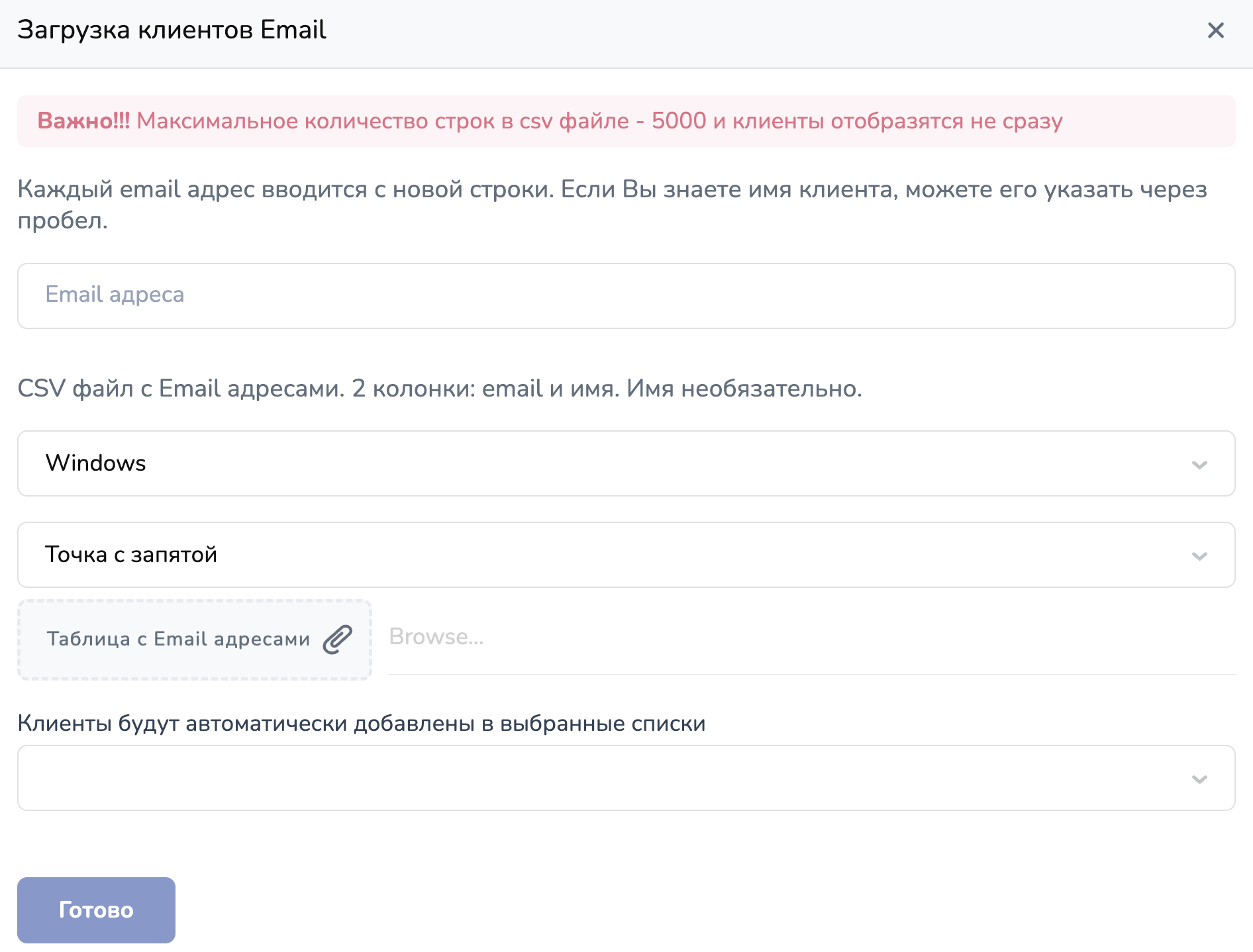Click the word пробел in the instructions
Screen dimensions: 1253x952
tap(62, 221)
